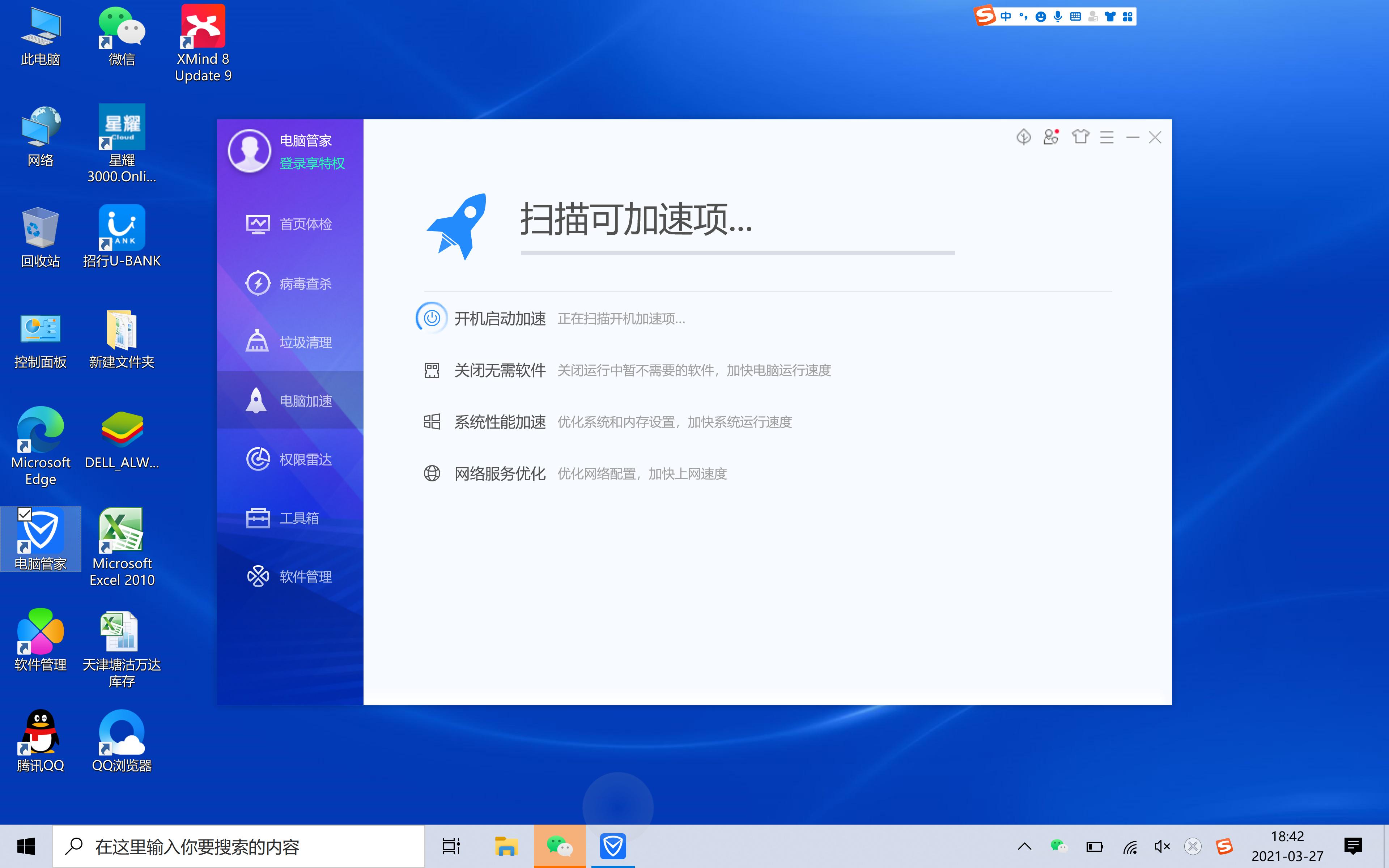Open the Sogou voice input microphone icon
The width and height of the screenshot is (1389, 868).
click(x=1057, y=16)
